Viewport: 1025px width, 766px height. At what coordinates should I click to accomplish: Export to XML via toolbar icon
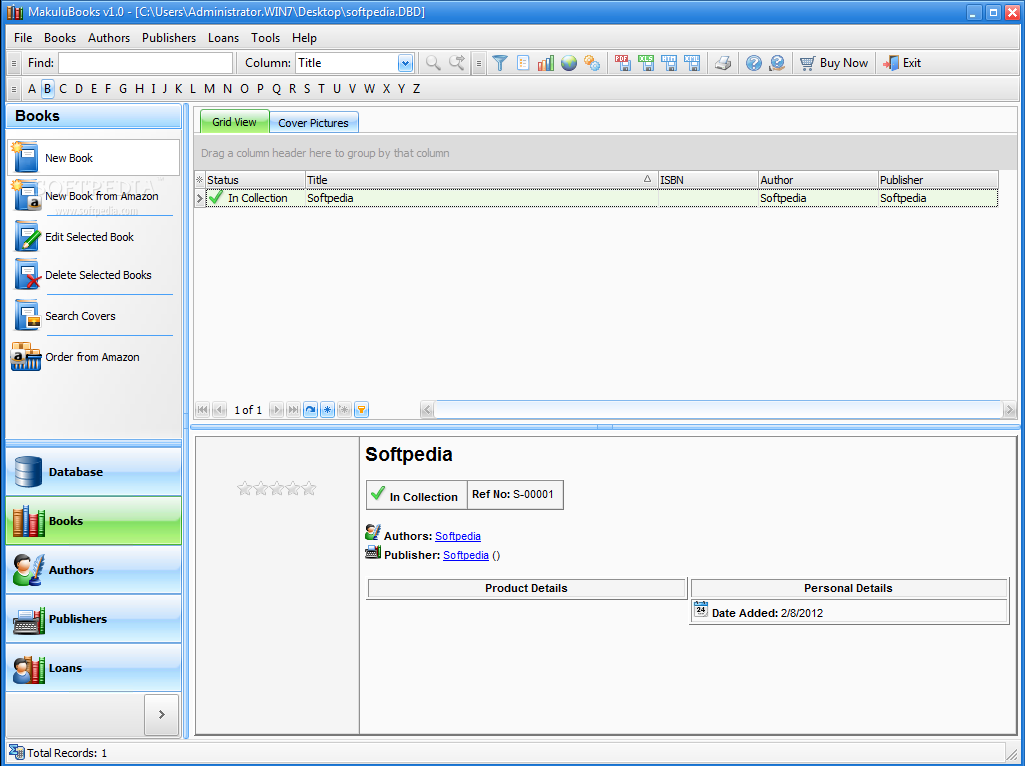pos(692,63)
